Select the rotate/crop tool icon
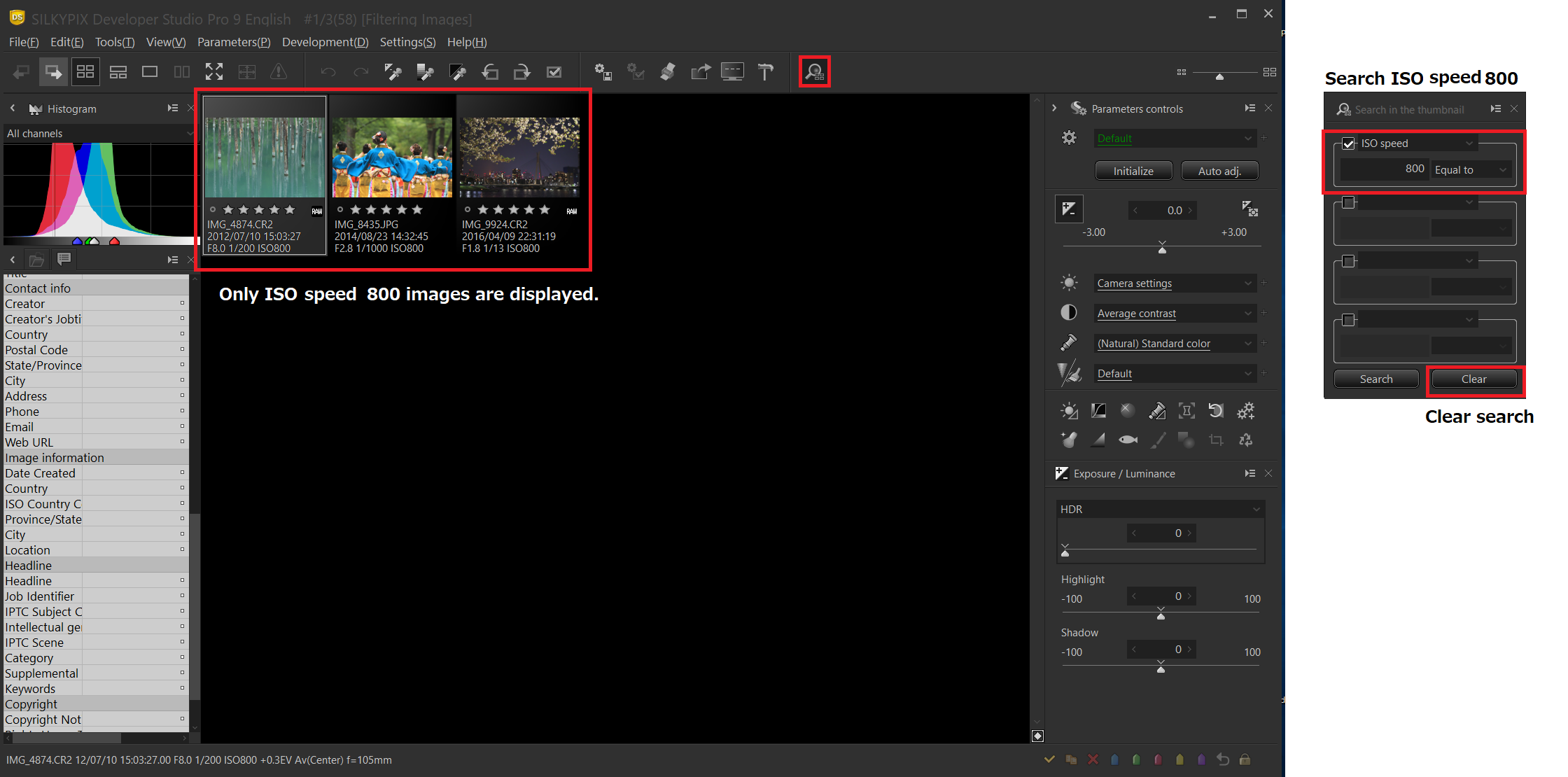 (1217, 442)
